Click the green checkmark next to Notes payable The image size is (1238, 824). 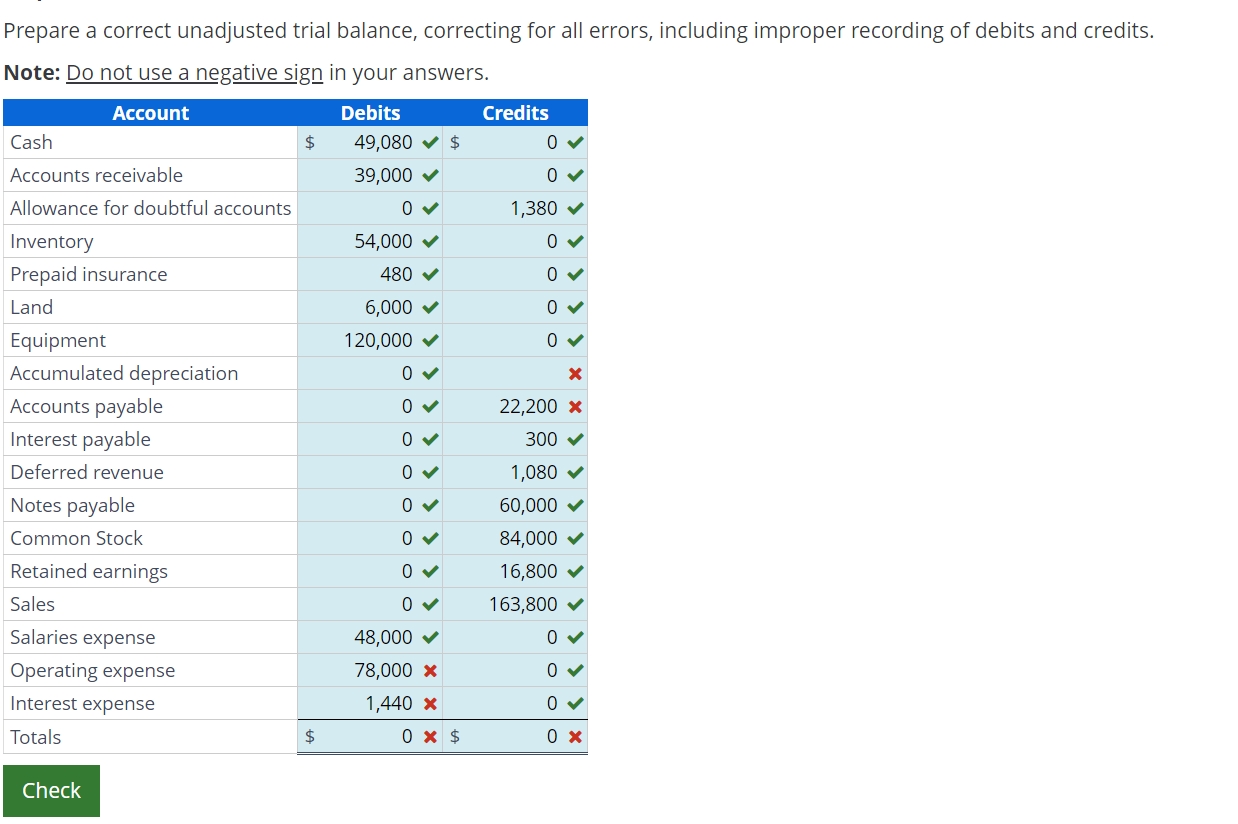click(577, 505)
